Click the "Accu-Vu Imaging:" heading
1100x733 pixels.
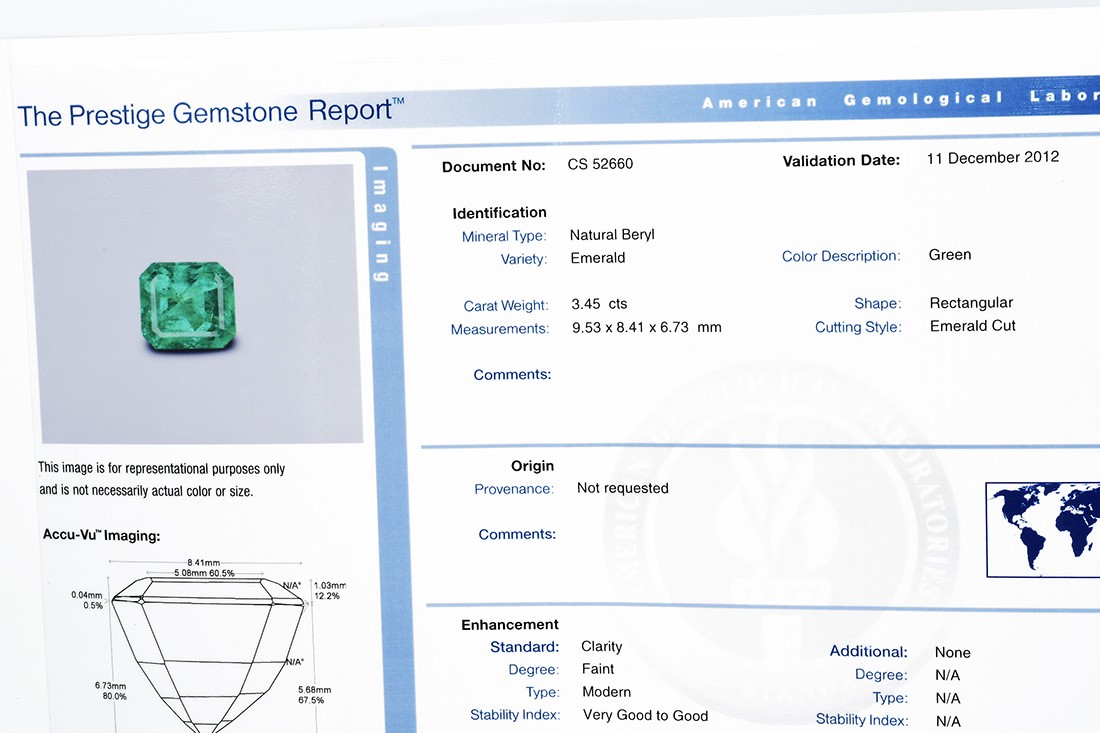coord(102,535)
